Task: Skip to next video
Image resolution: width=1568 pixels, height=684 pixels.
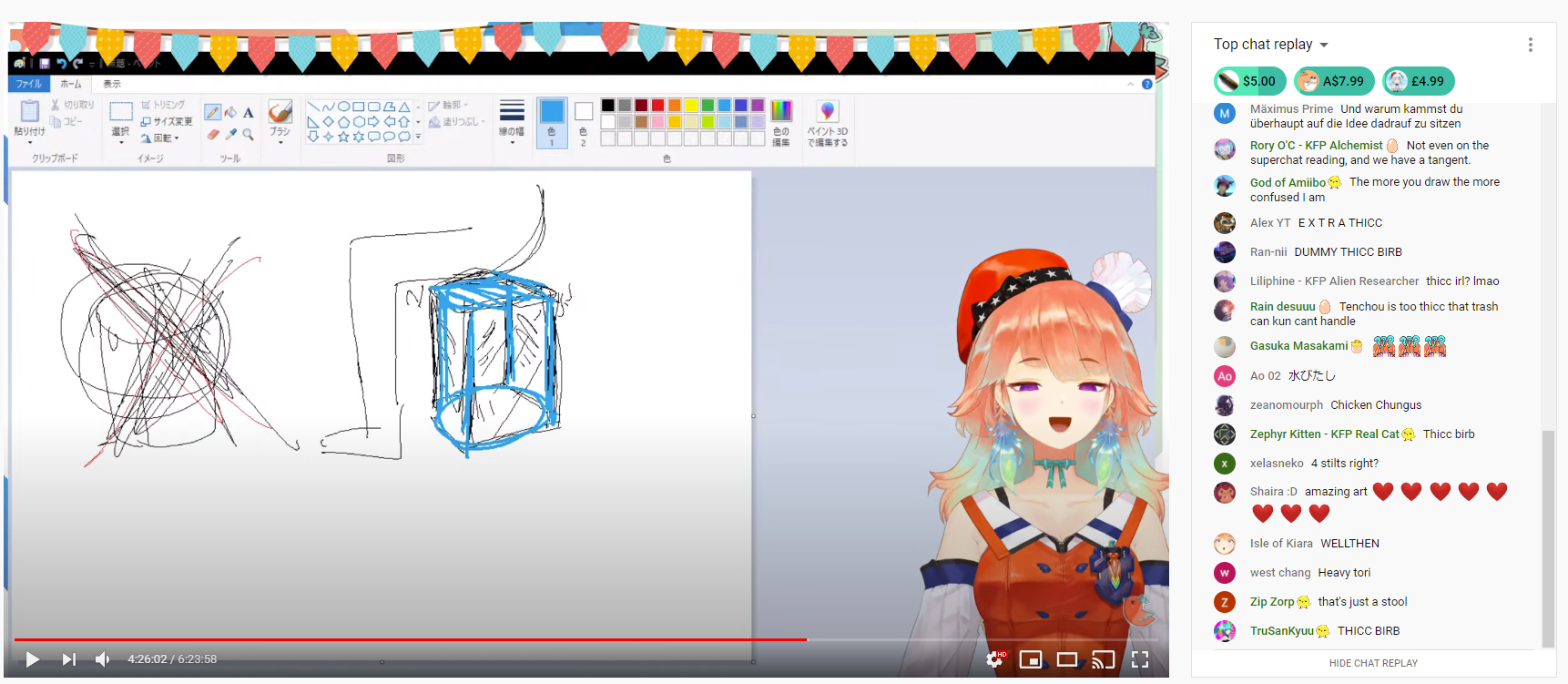Action: click(68, 659)
